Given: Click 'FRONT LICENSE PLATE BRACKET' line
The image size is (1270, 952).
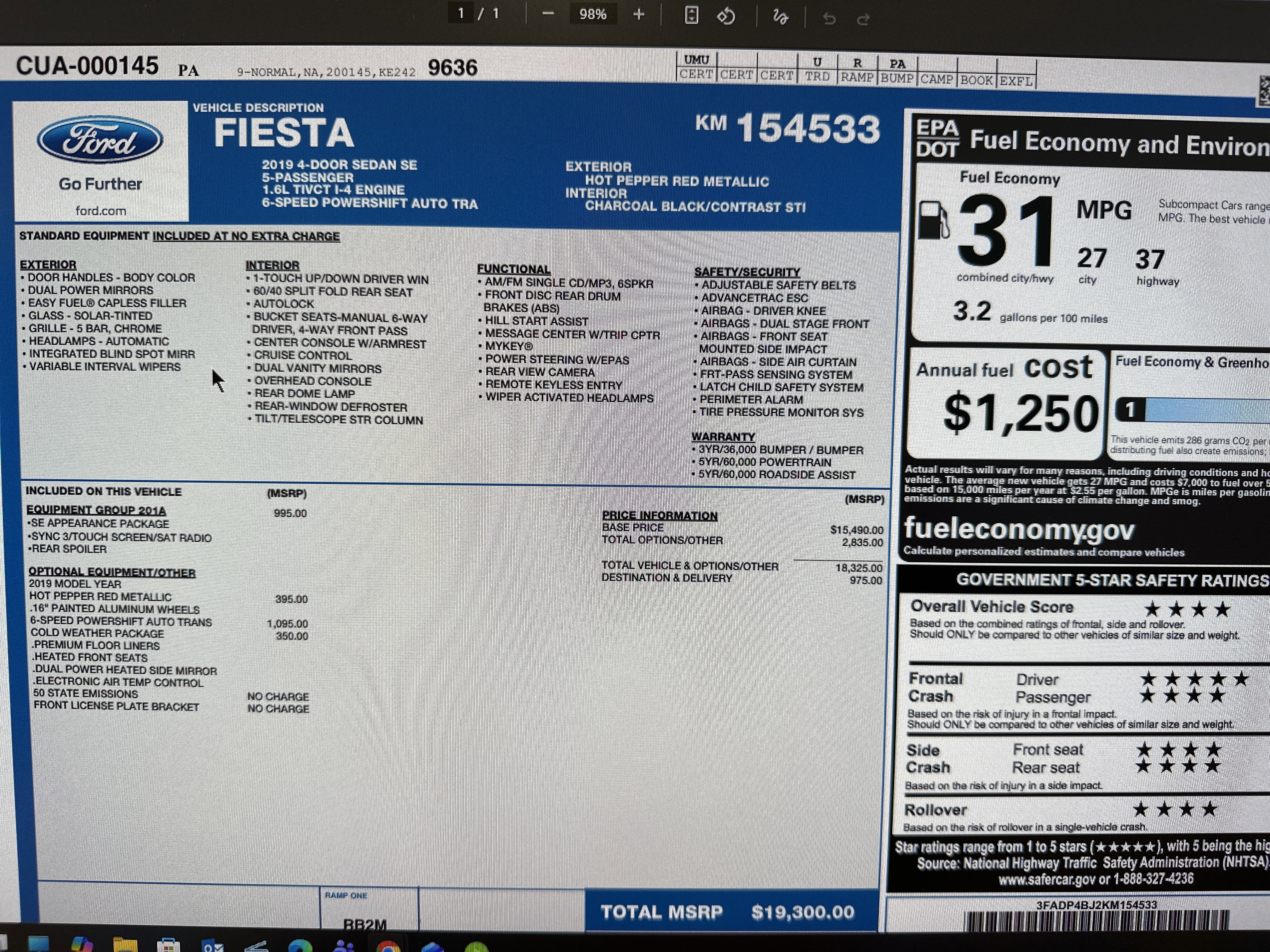Looking at the screenshot, I should point(116,706).
